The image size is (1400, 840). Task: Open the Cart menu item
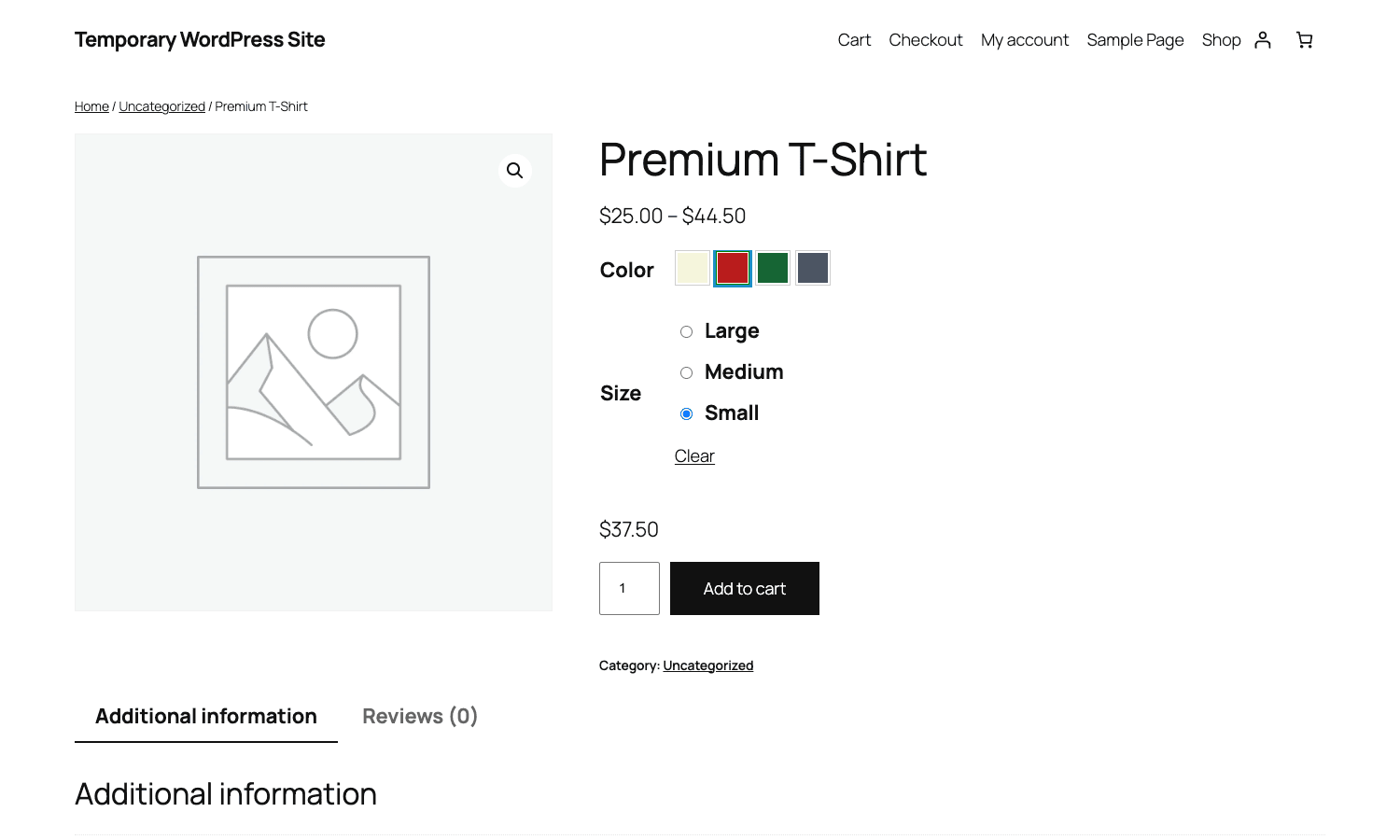coord(854,40)
